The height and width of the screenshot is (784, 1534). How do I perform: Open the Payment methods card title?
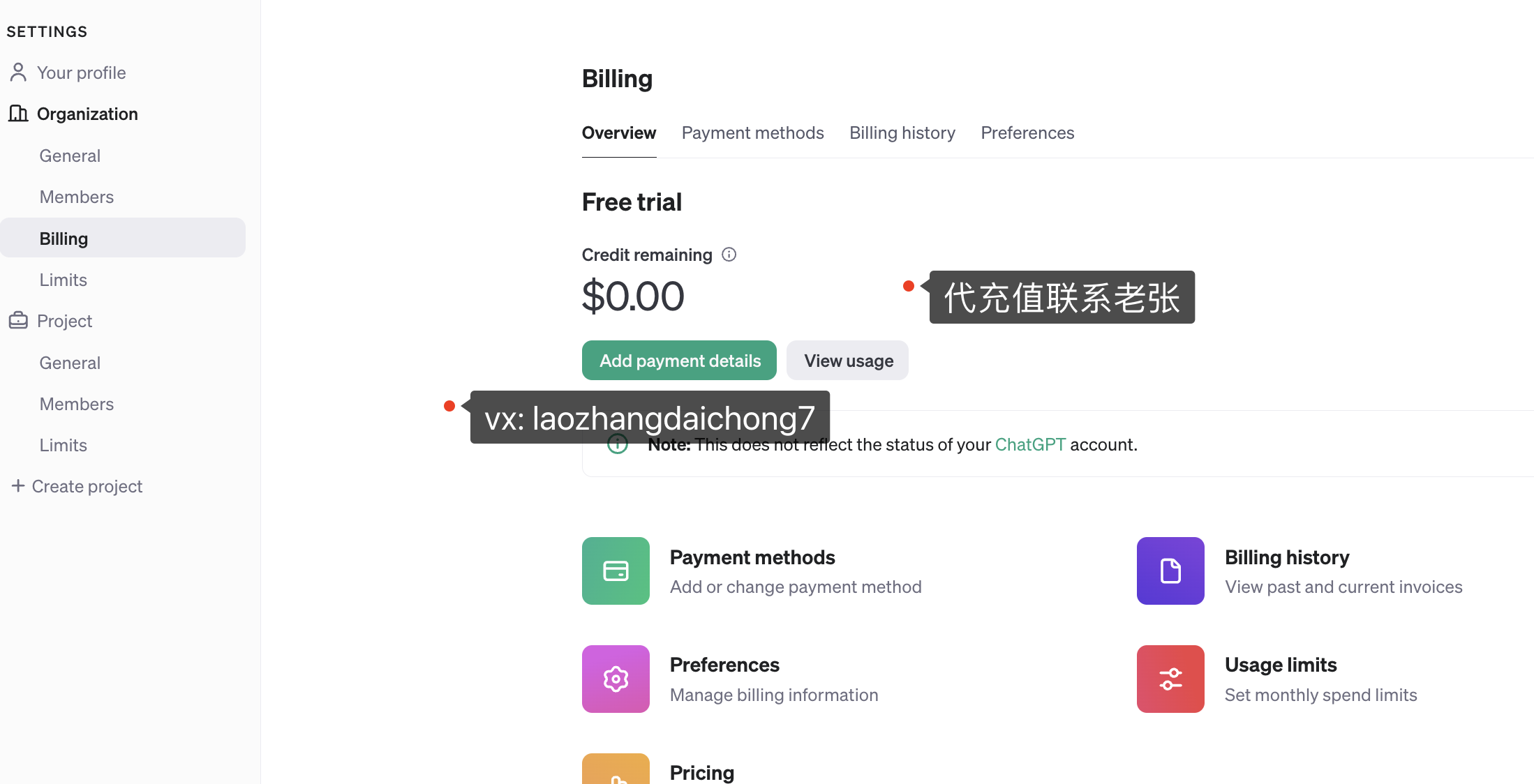pyautogui.click(x=752, y=557)
